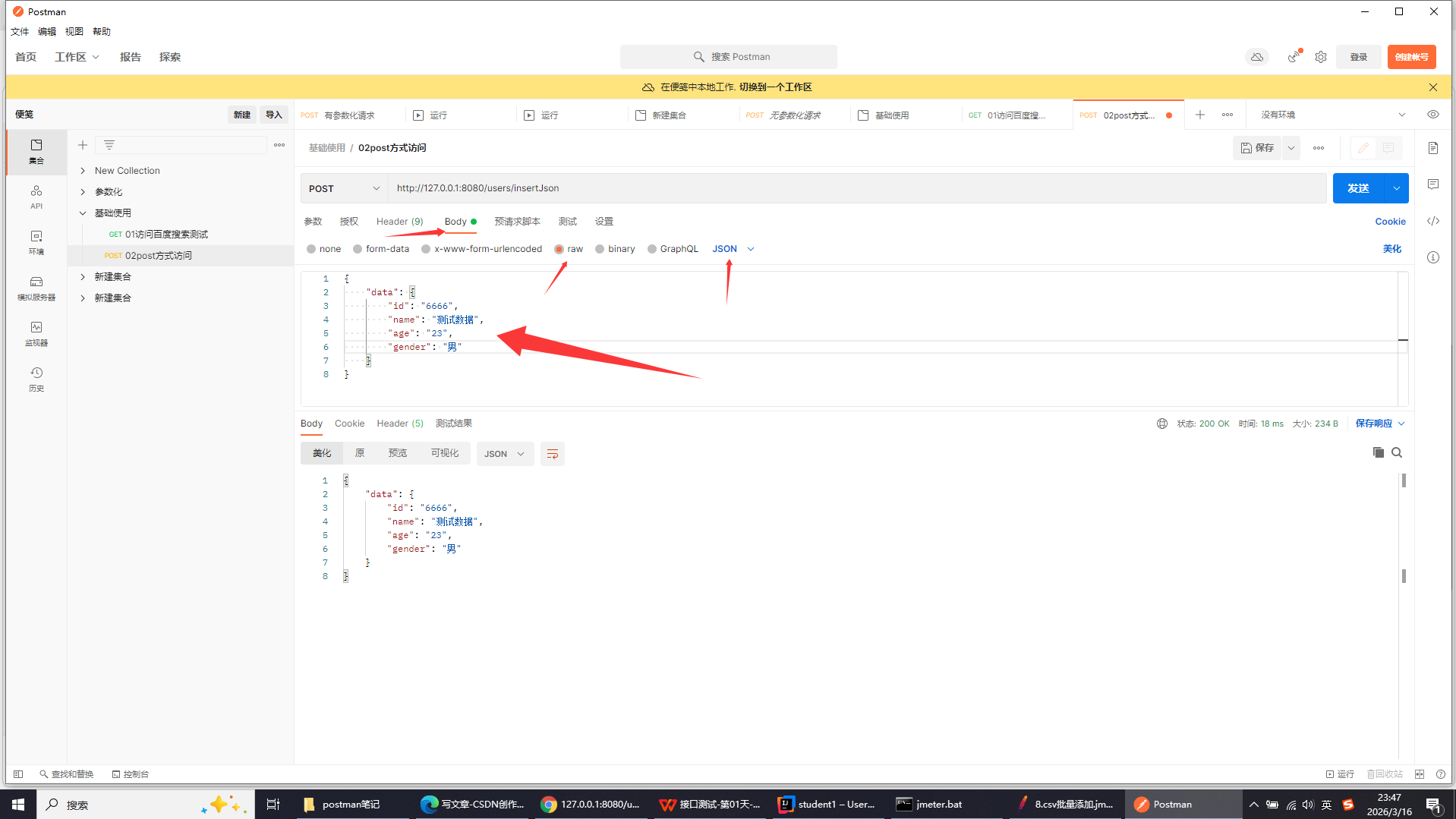Open the settings gear icon
The height and width of the screenshot is (819, 1456).
(1321, 57)
